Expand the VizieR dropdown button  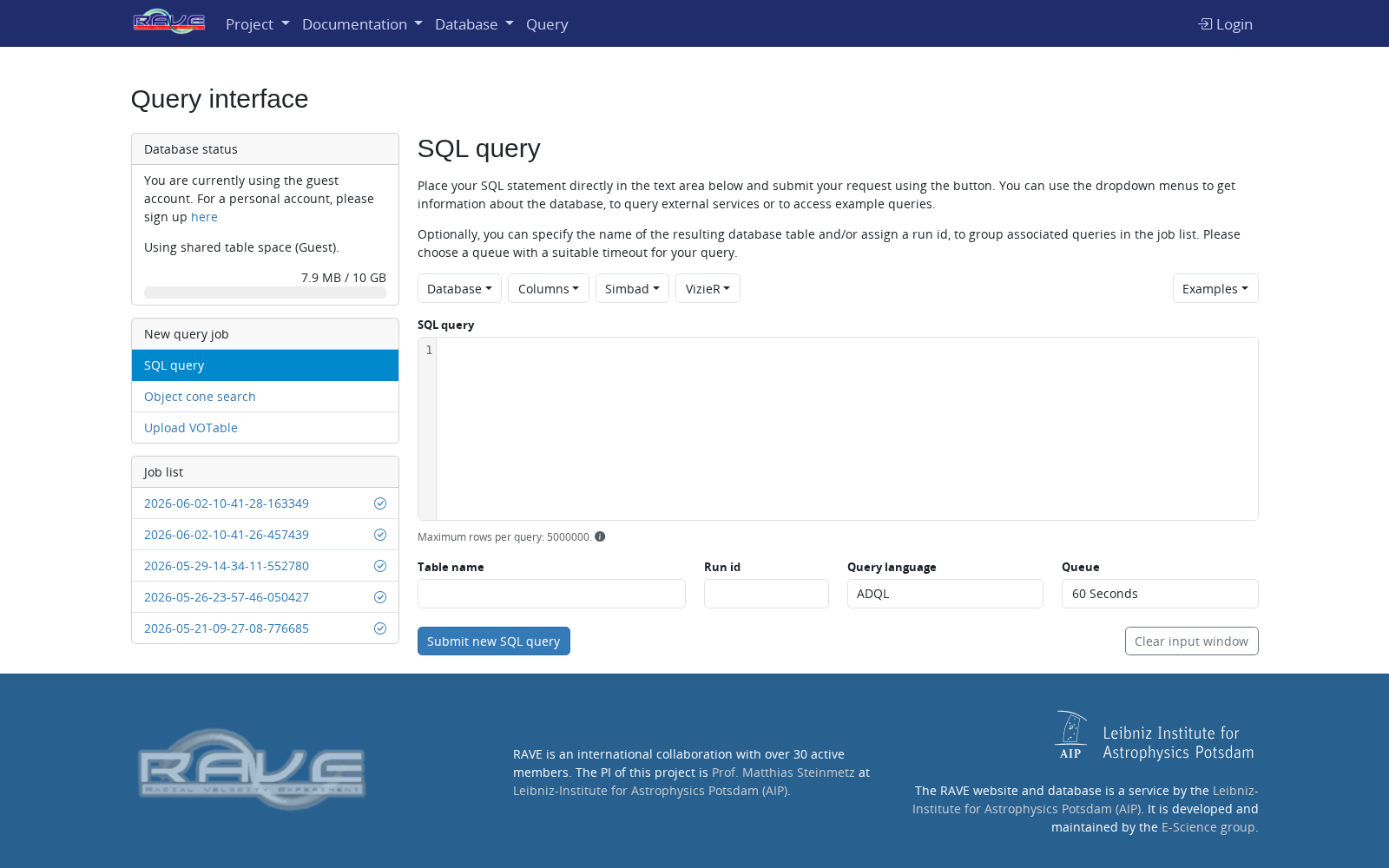pos(708,288)
